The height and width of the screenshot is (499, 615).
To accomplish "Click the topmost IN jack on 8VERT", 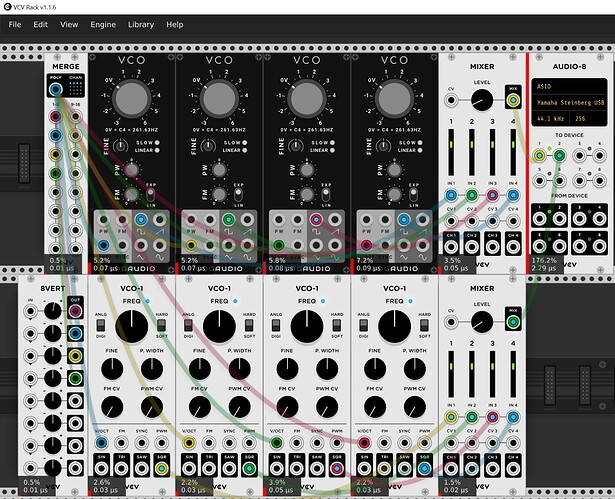I will [x=30, y=311].
